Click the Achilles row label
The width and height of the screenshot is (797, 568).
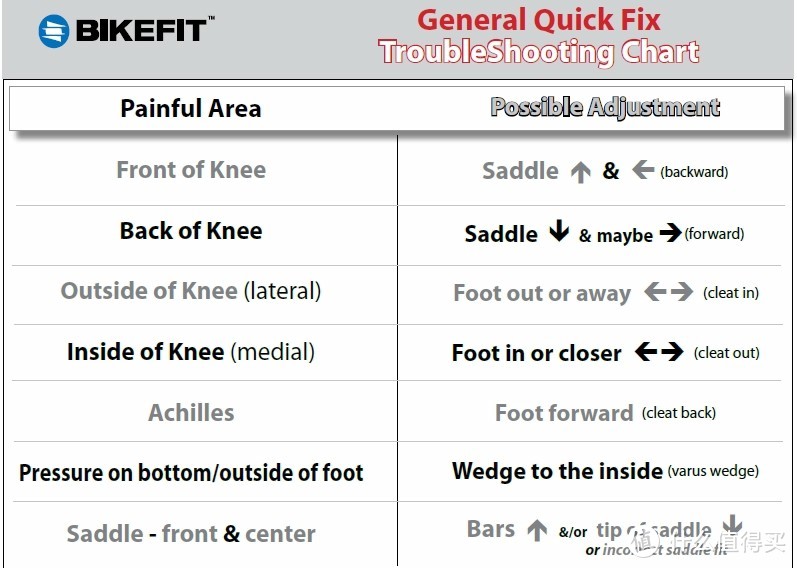pyautogui.click(x=191, y=412)
